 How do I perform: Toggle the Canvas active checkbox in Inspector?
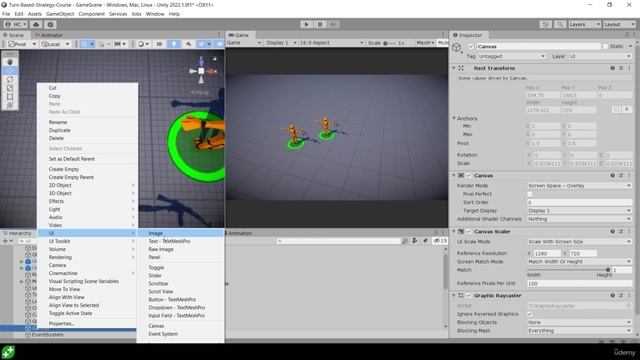point(471,47)
